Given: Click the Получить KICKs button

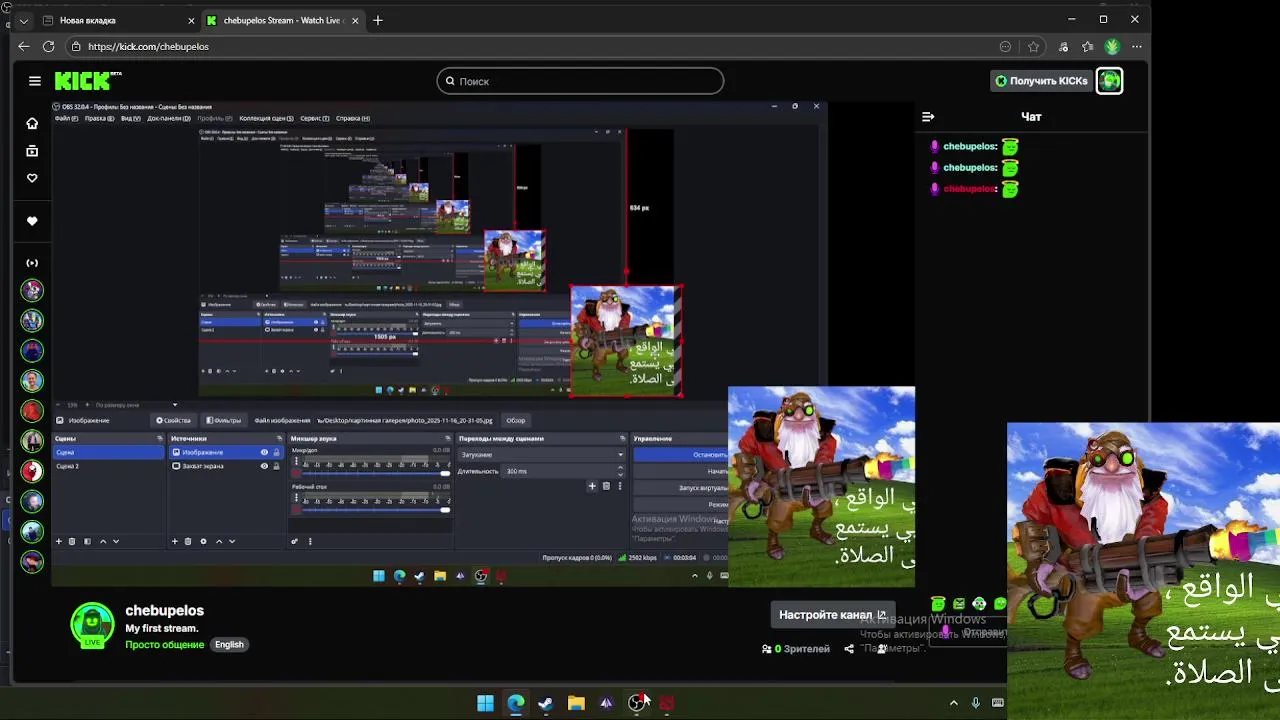Looking at the screenshot, I should coord(1041,81).
